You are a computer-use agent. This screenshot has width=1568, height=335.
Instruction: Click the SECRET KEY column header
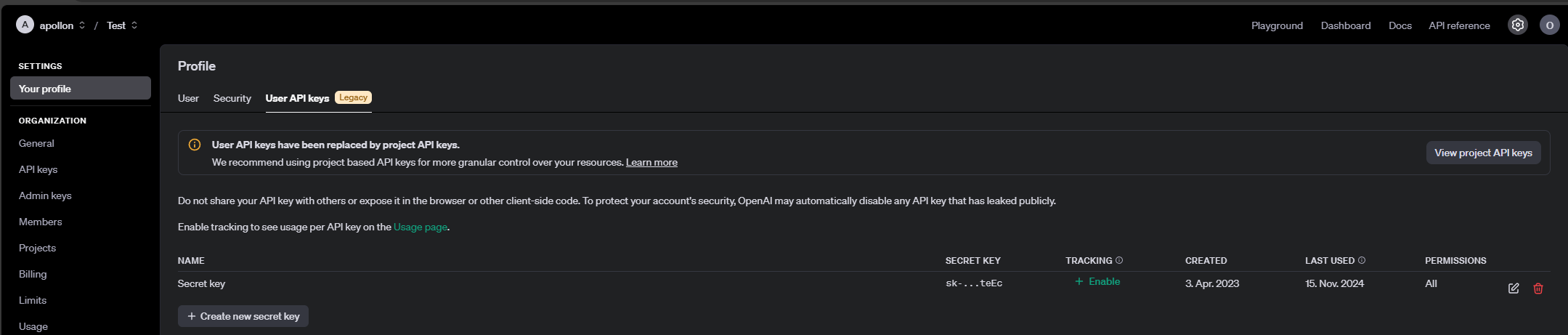coord(973,260)
